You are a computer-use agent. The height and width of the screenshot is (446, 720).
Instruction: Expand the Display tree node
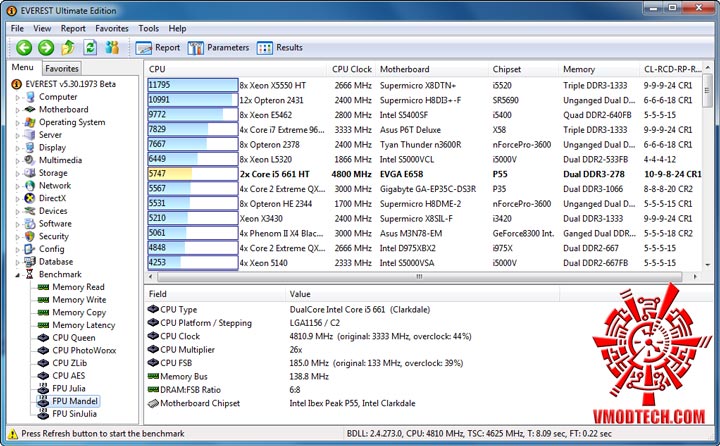click(x=18, y=148)
